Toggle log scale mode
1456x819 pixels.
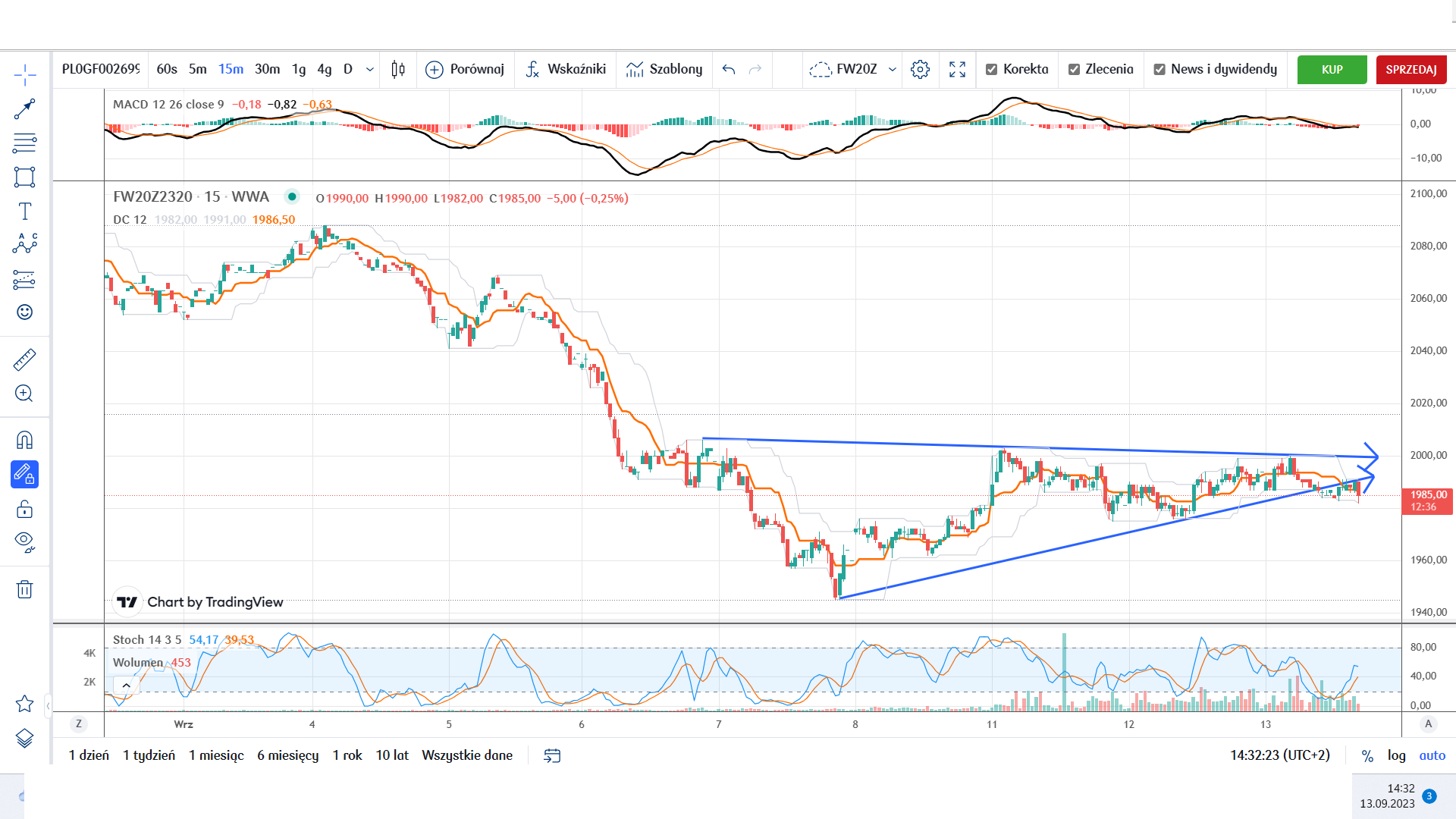1397,755
